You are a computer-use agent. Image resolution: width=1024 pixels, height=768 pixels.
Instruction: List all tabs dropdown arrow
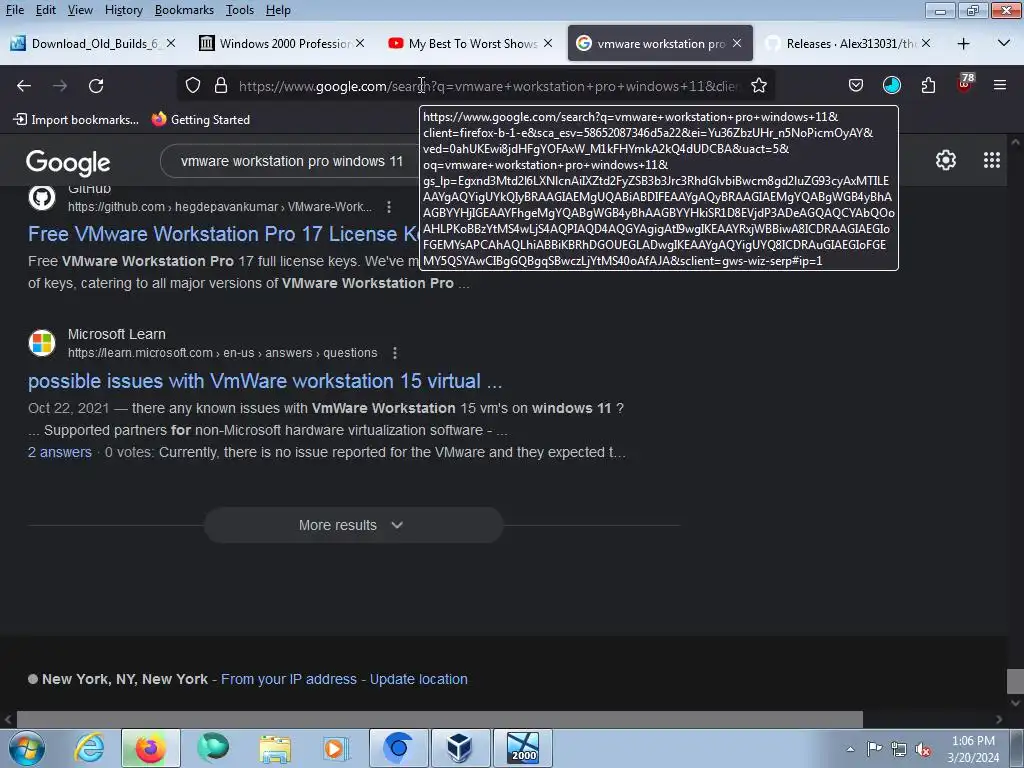point(1004,44)
